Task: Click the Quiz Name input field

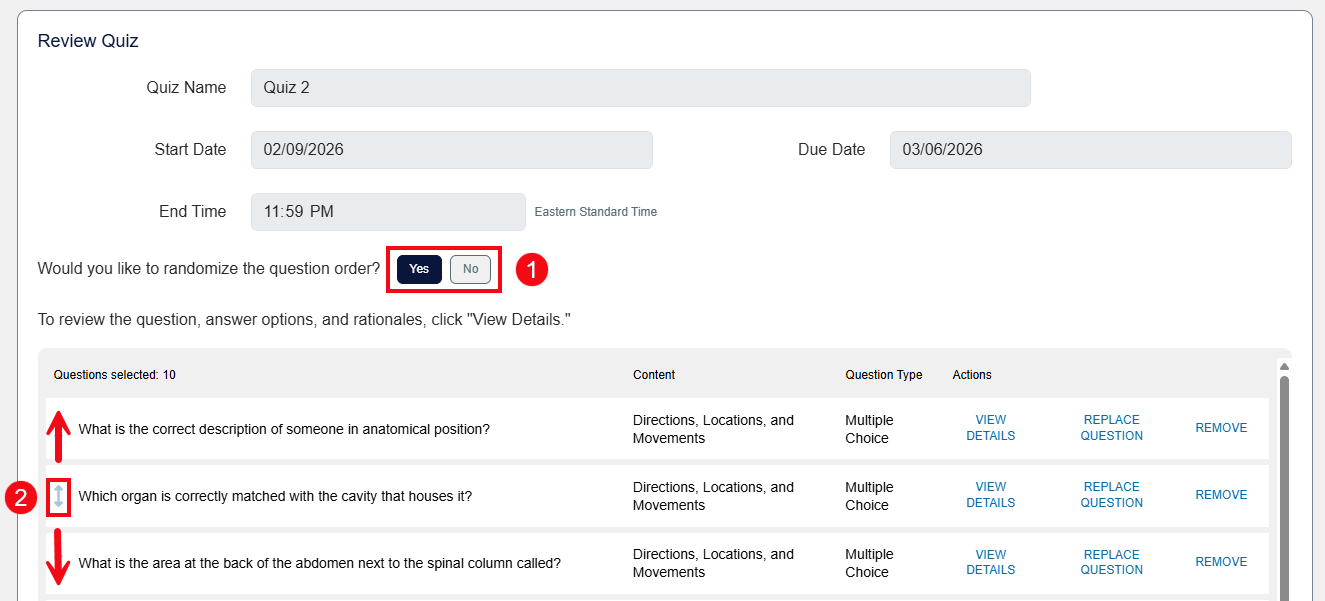Action: (640, 88)
